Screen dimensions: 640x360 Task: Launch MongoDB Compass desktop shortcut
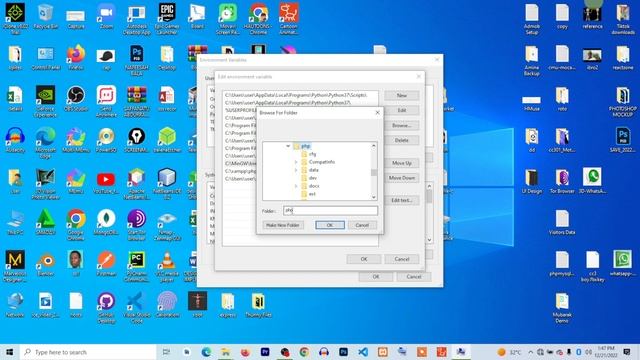click(106, 222)
